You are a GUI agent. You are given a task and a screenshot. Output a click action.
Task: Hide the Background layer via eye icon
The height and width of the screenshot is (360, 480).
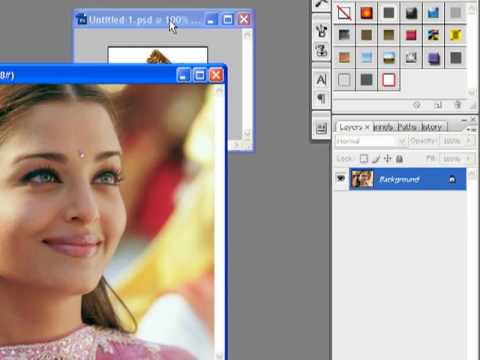click(x=341, y=179)
